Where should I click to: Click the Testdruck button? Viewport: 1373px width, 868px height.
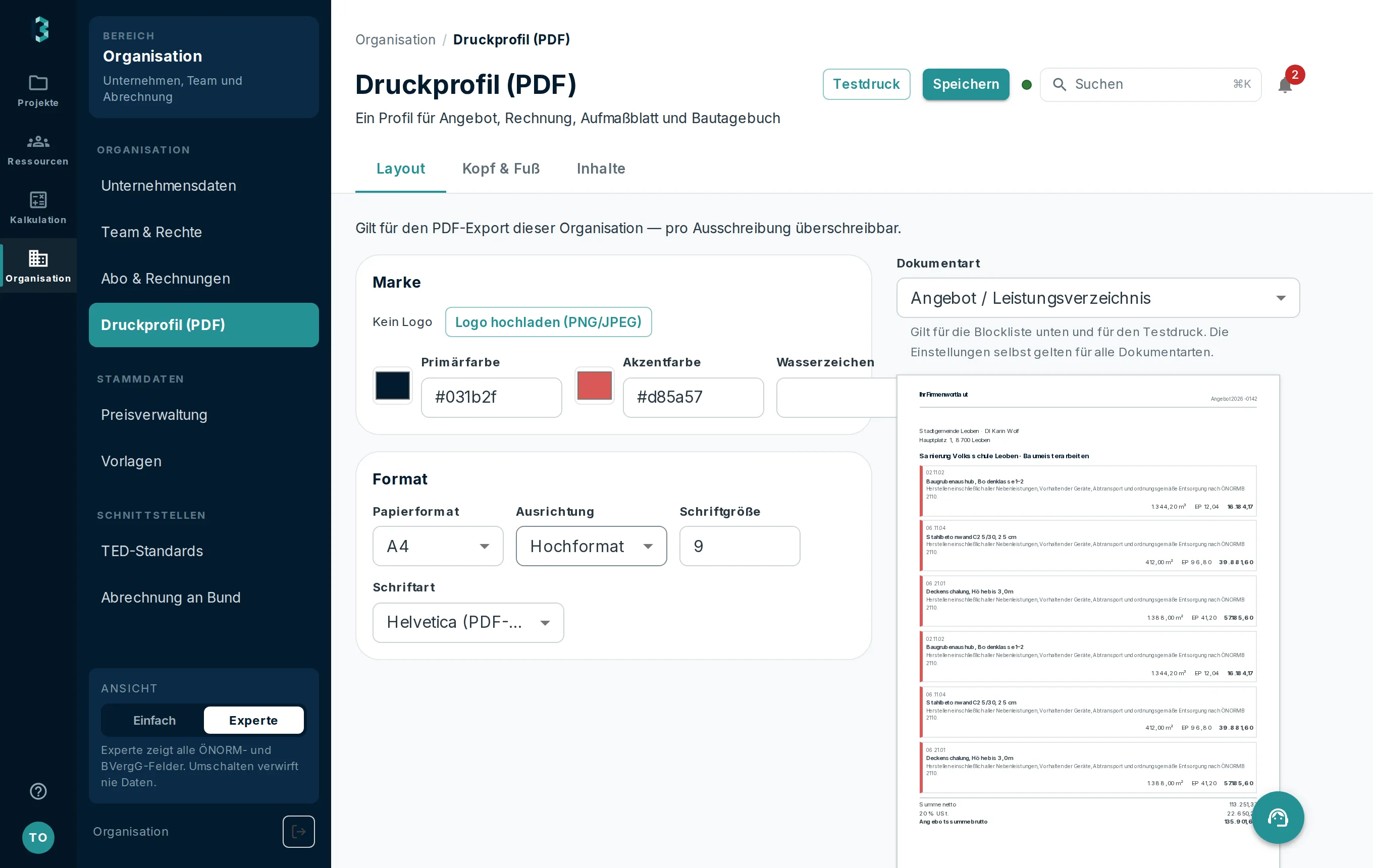coord(866,84)
